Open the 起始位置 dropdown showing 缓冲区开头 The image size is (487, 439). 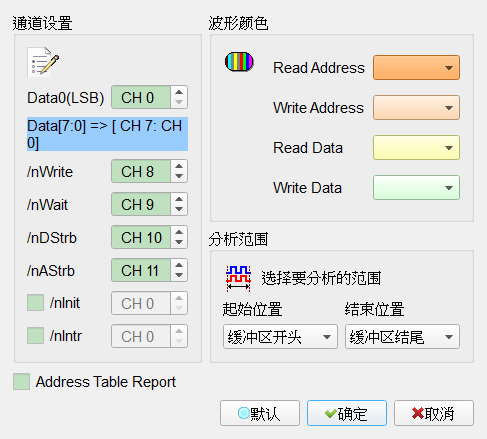click(280, 337)
